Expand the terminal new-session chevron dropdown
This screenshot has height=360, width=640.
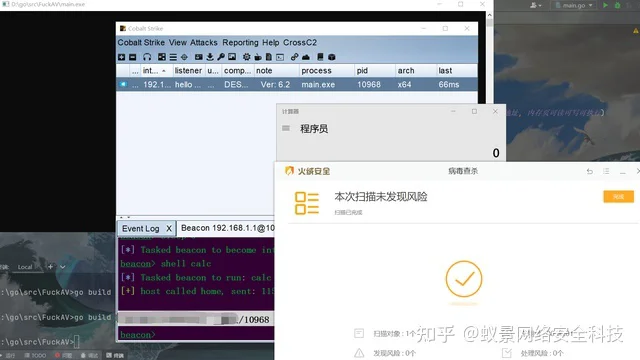click(62, 267)
